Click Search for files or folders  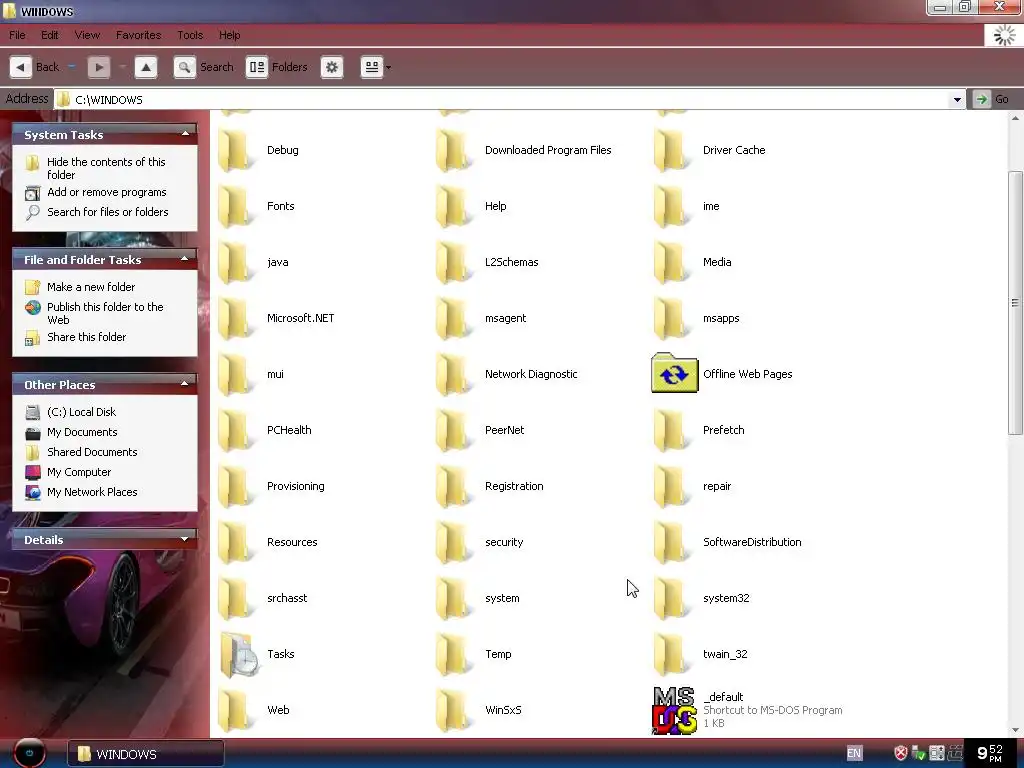pos(108,212)
